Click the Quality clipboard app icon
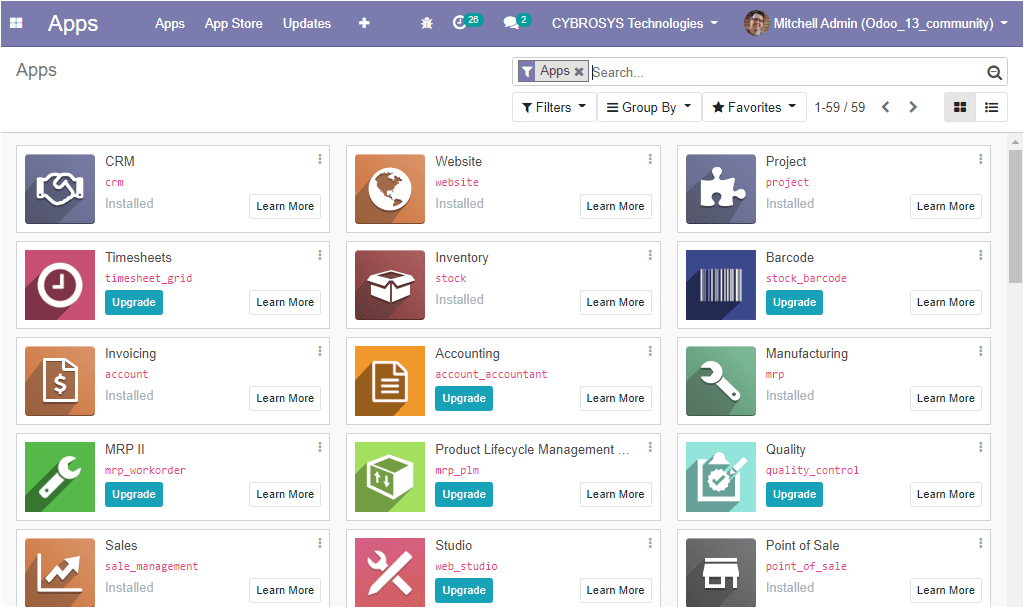 (x=721, y=477)
